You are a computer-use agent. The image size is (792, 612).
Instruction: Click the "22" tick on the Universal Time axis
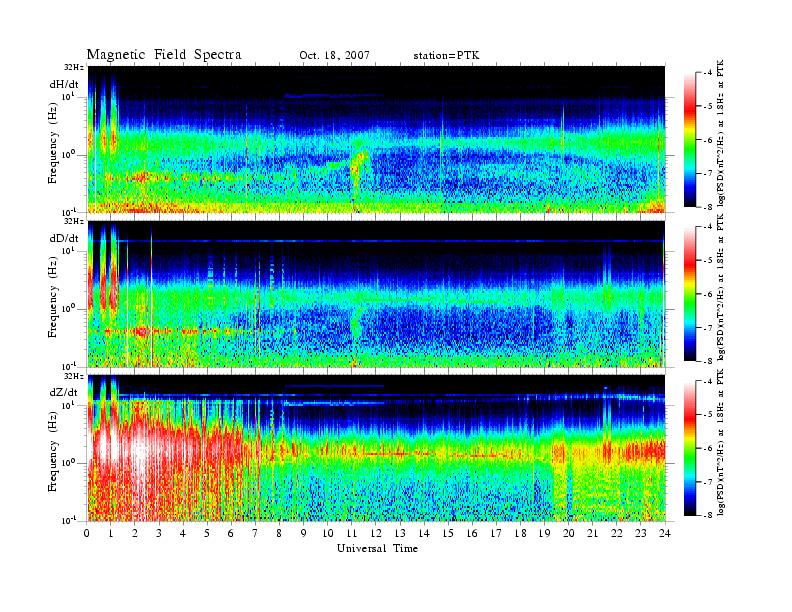pyautogui.click(x=616, y=533)
